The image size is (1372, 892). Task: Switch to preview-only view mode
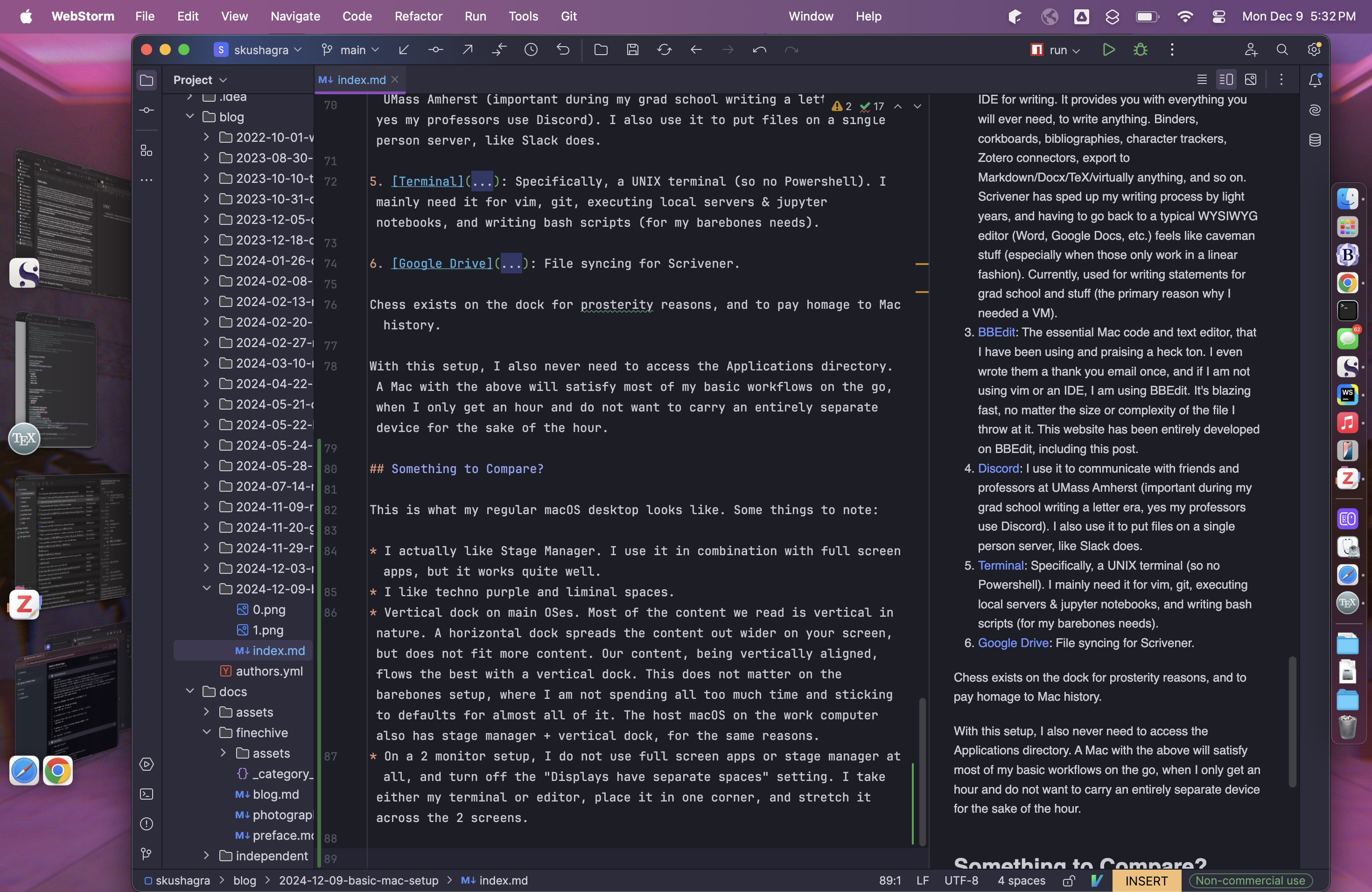click(x=1250, y=79)
